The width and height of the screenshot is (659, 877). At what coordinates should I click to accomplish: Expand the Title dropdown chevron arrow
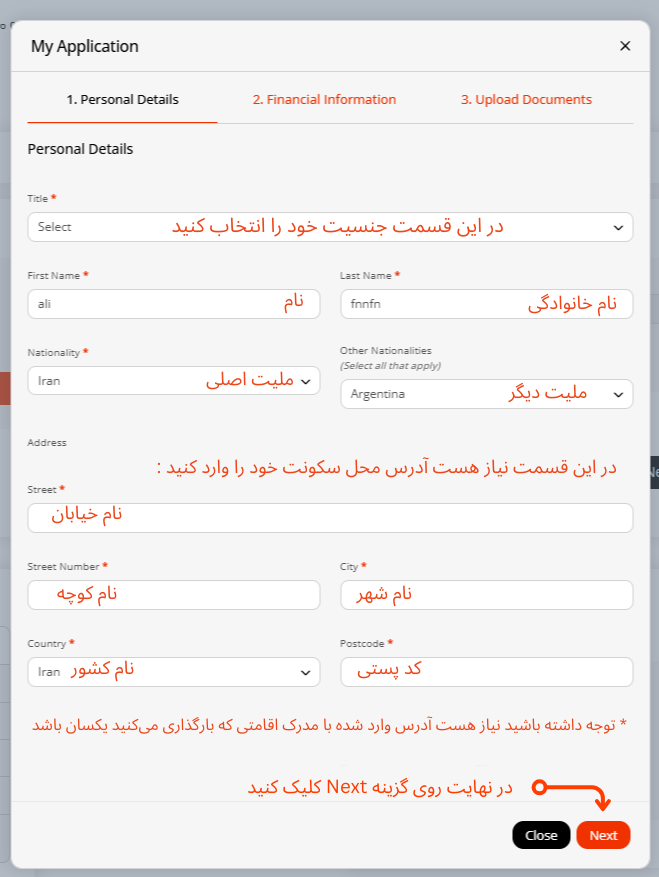(x=617, y=227)
